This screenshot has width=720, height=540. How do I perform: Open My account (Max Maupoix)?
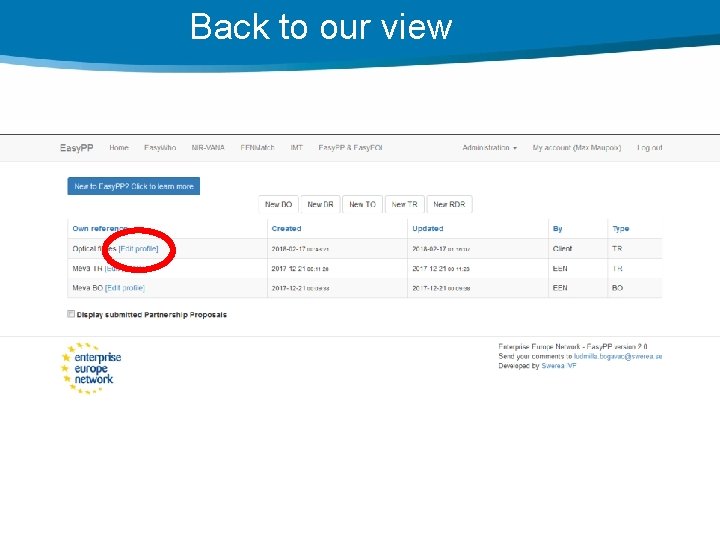click(577, 148)
